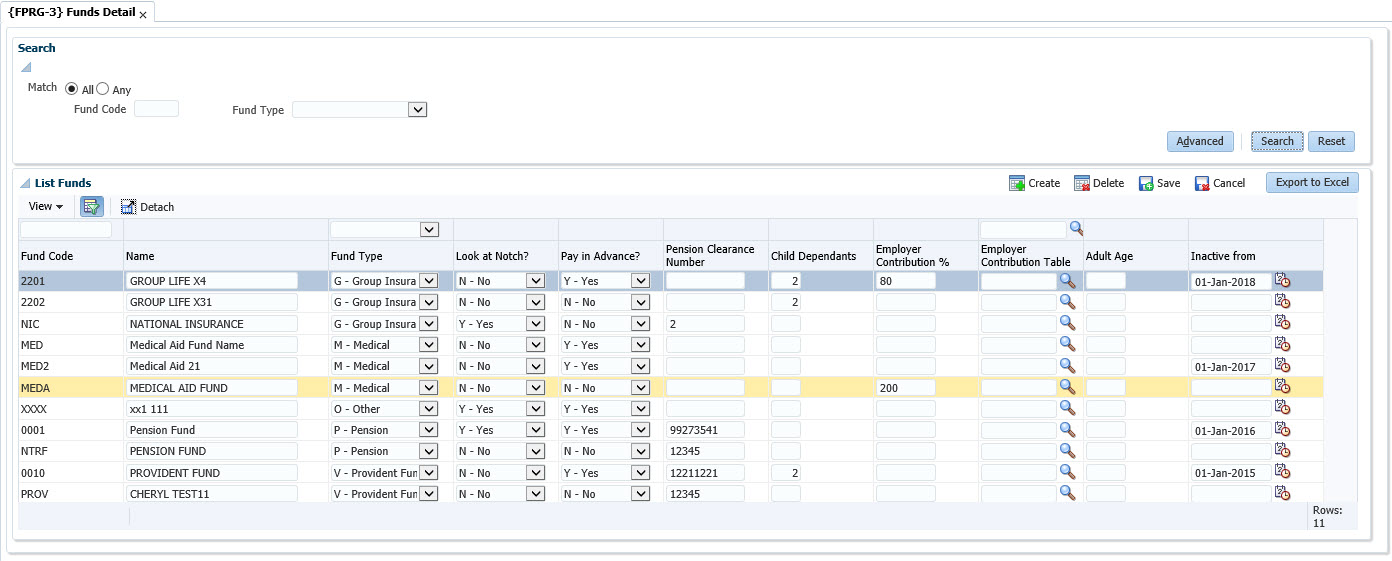Select the {FPRG-3} Funds Detail tab
1392x561 pixels.
point(72,13)
